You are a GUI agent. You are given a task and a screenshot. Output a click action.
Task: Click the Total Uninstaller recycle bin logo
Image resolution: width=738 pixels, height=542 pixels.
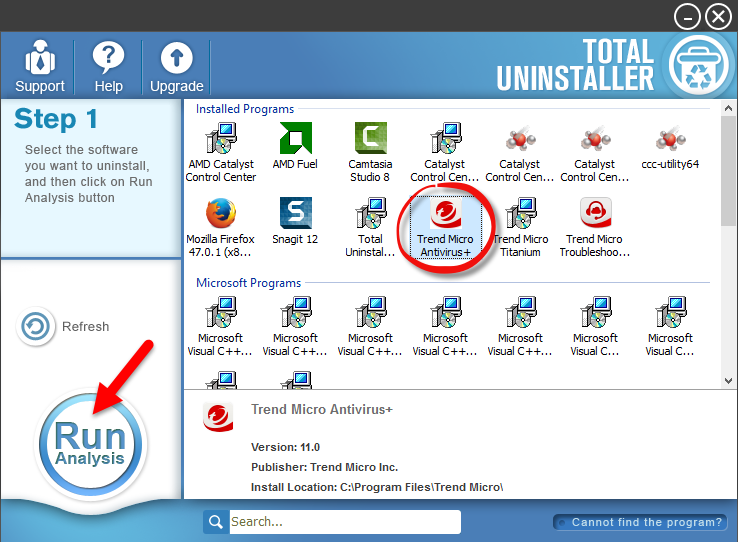[699, 65]
